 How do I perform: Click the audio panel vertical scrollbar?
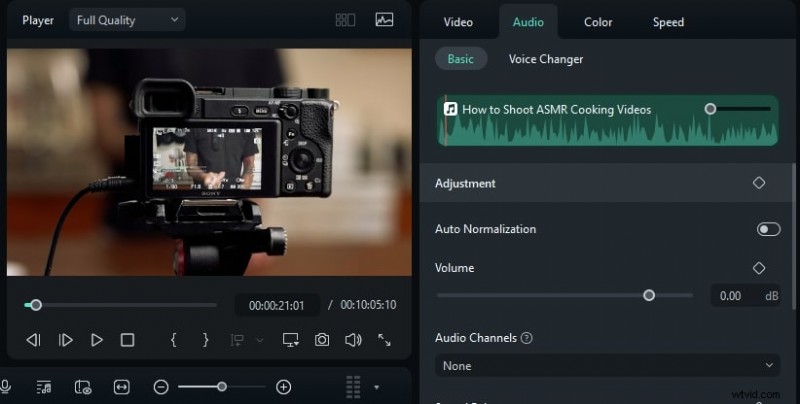(793, 236)
